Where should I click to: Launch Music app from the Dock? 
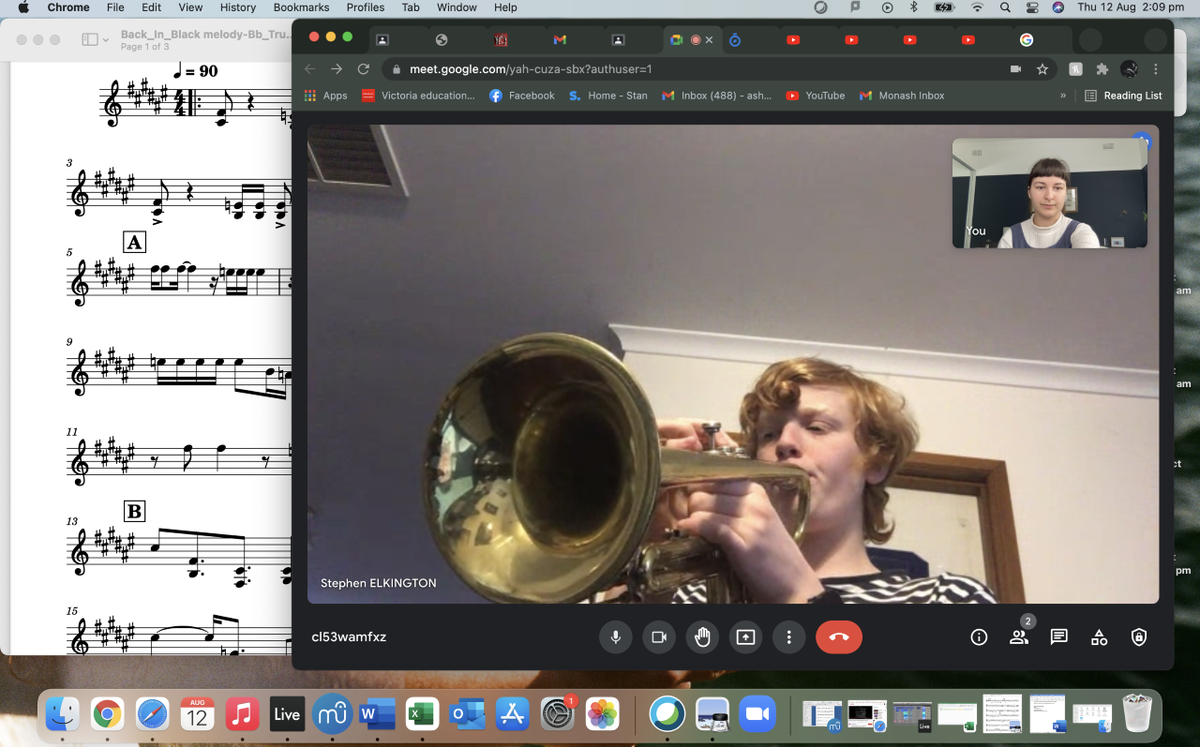coord(241,714)
